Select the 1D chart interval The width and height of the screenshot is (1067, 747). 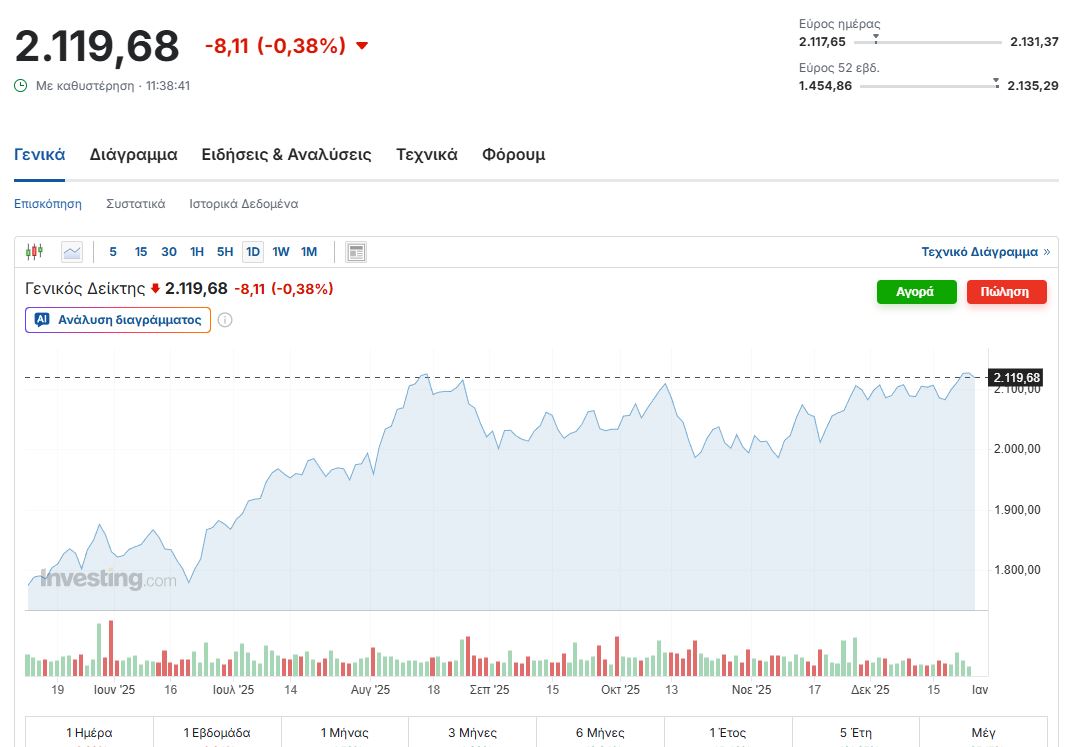coord(253,252)
